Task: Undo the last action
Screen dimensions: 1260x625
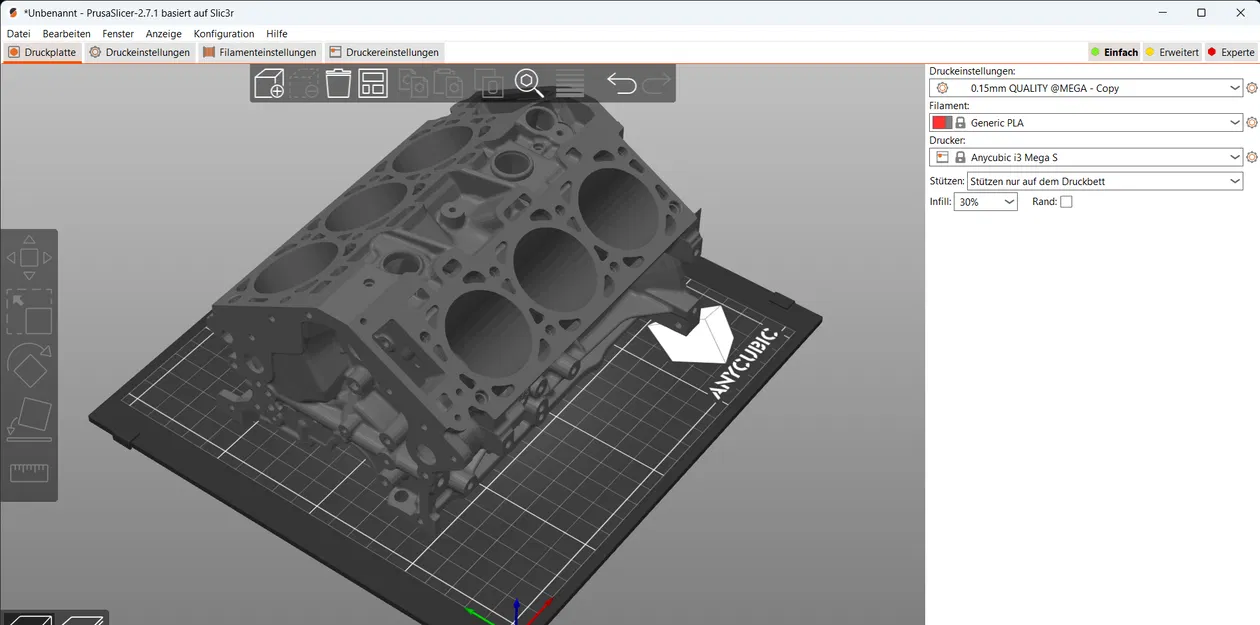Action: pyautogui.click(x=620, y=84)
